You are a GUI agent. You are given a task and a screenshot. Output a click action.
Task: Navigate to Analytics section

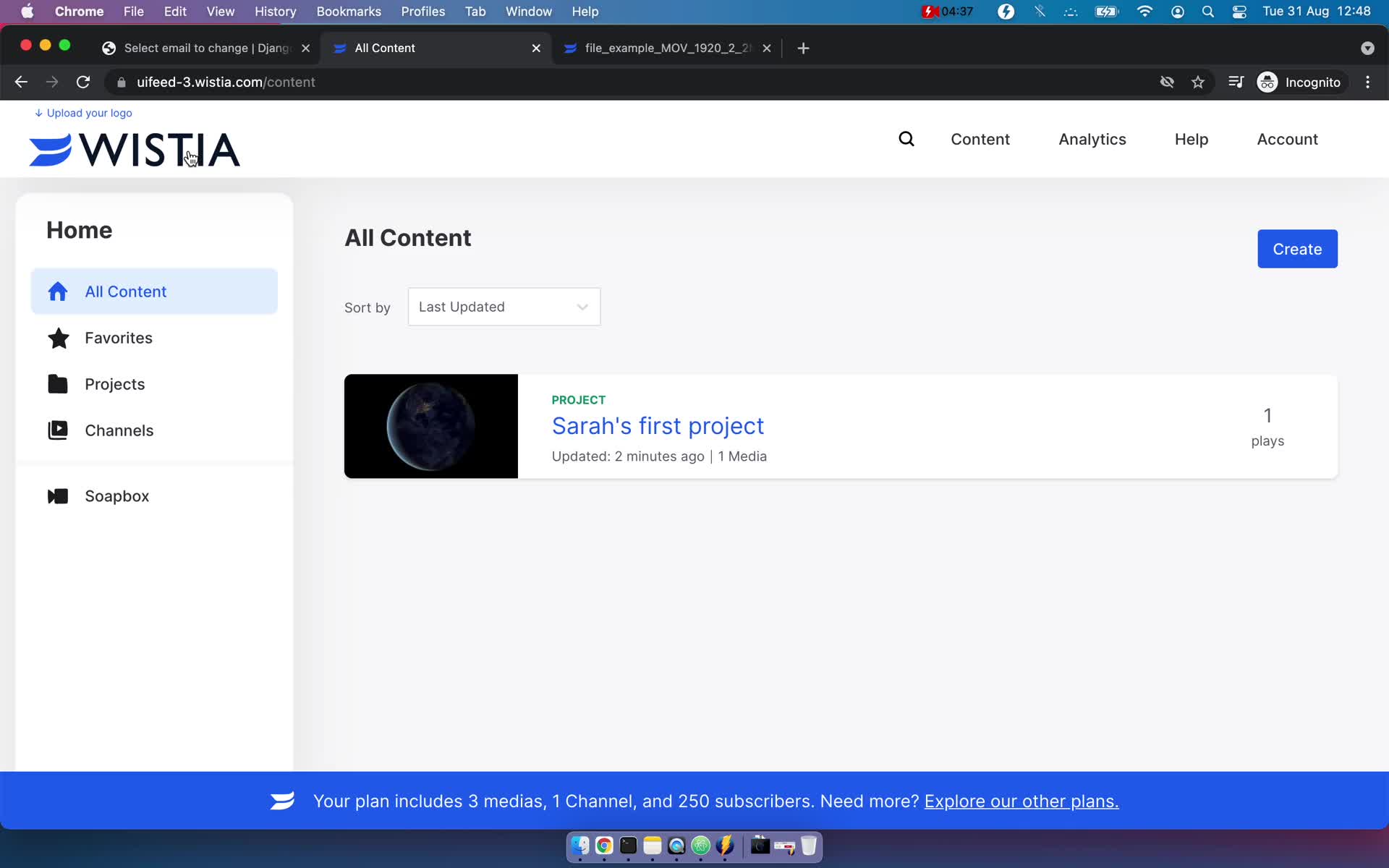coord(1092,139)
